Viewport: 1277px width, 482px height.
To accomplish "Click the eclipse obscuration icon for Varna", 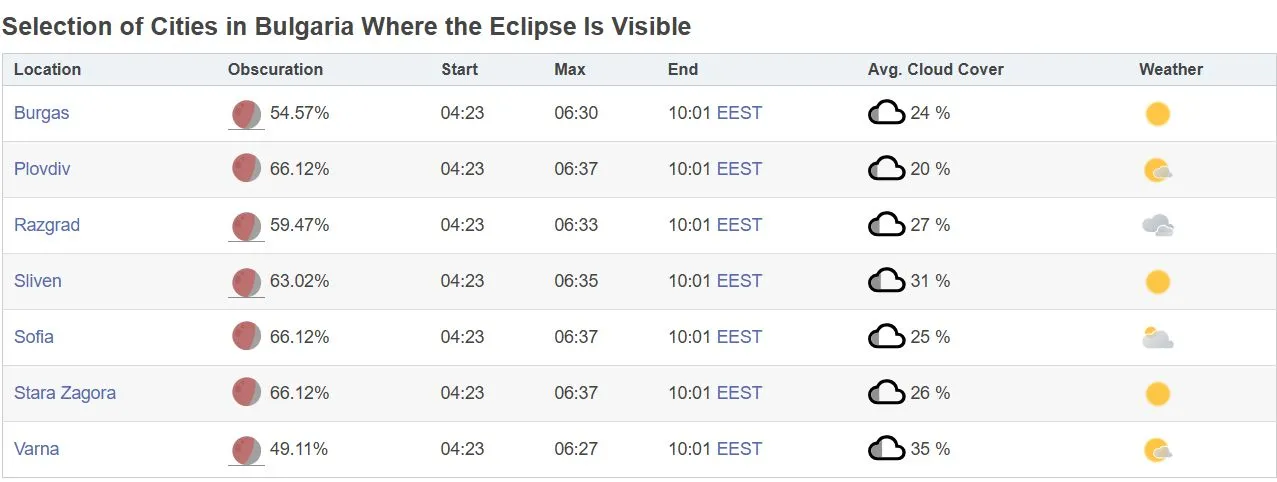I will [246, 450].
